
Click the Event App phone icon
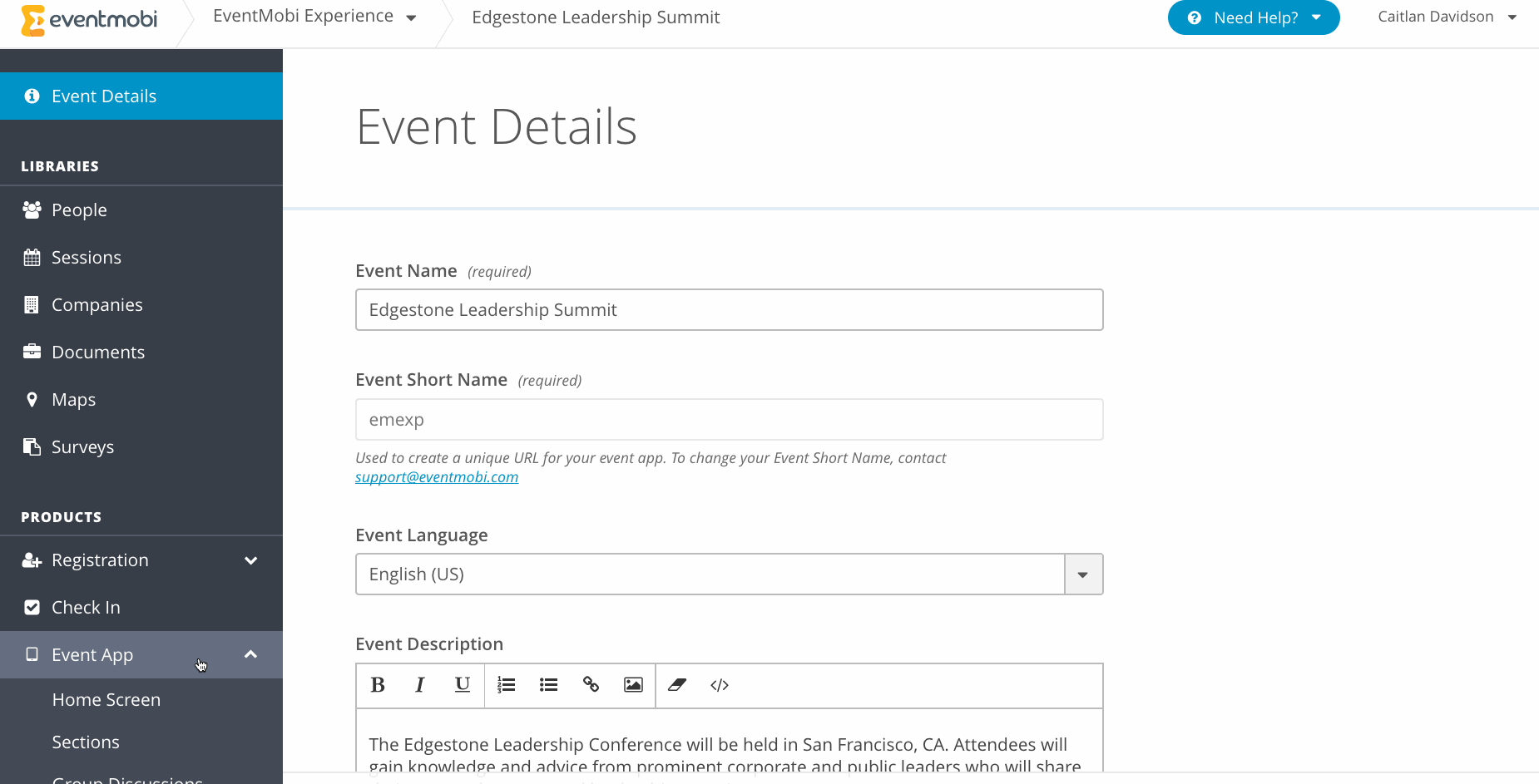point(32,654)
